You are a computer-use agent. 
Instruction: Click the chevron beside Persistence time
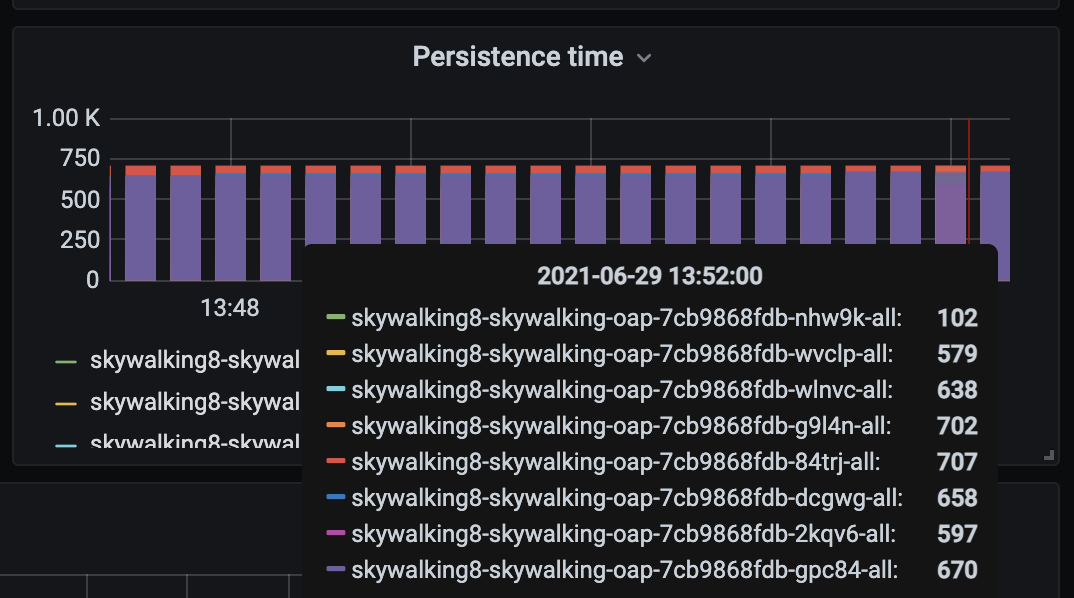pyautogui.click(x=644, y=58)
